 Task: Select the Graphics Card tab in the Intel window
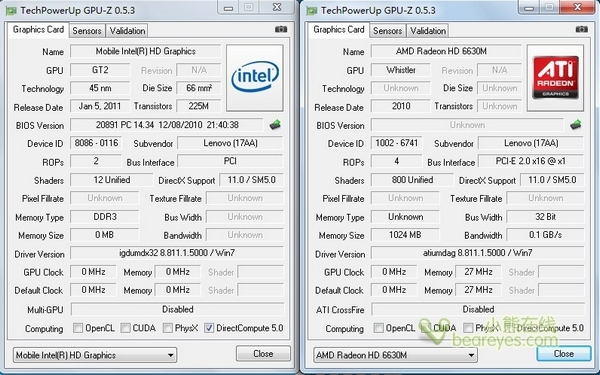(x=38, y=29)
